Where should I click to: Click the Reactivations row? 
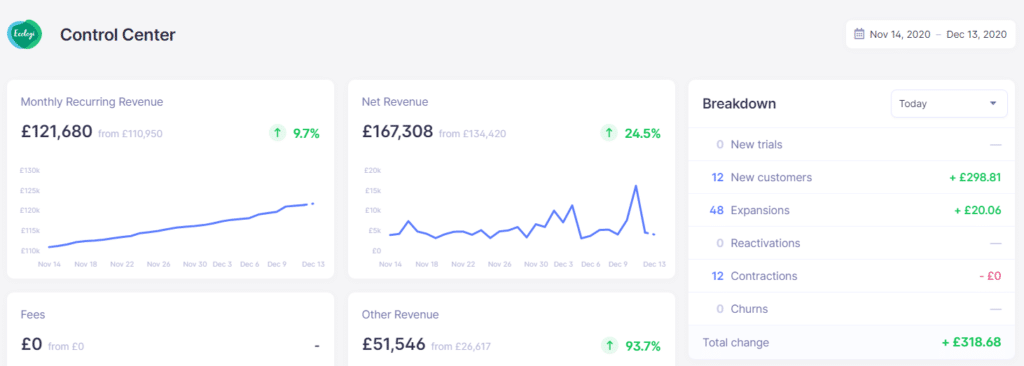click(x=852, y=243)
